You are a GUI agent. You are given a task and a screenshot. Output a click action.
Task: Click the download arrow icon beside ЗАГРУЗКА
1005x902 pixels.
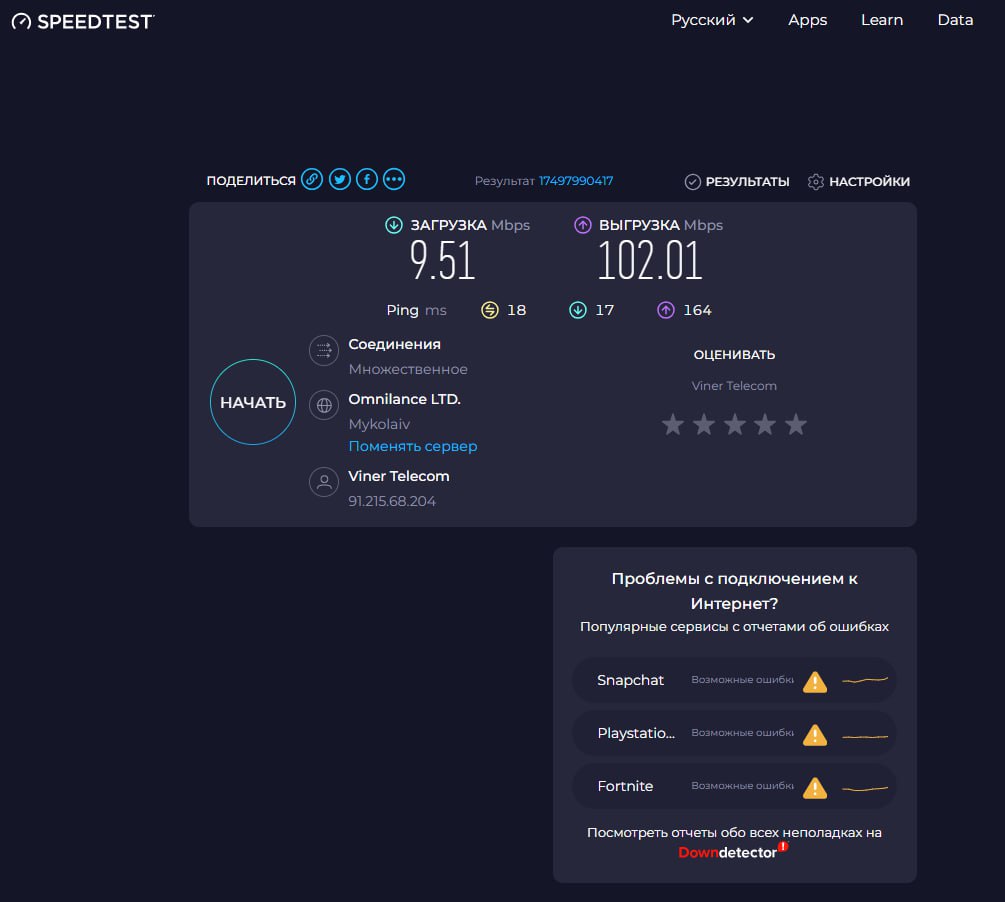click(x=394, y=225)
